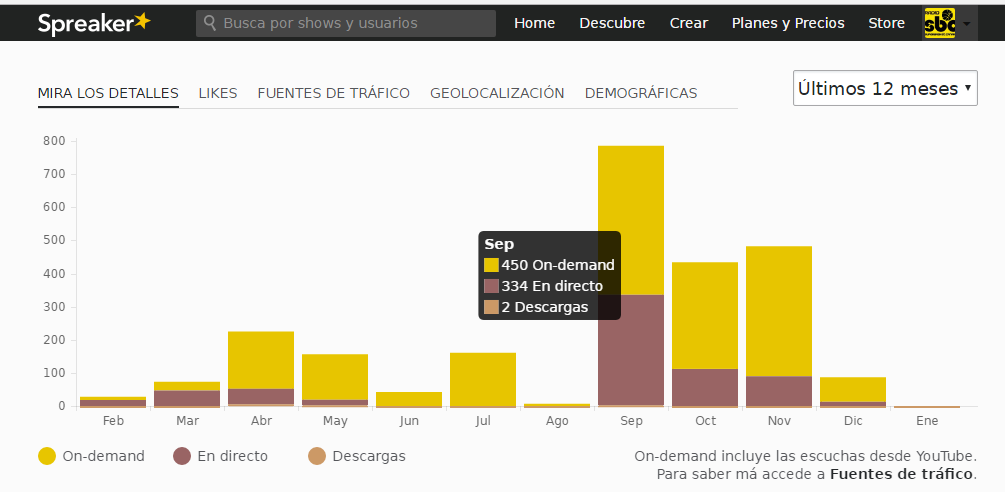Click the yellow November On-demand bar
Image resolution: width=1005 pixels, height=492 pixels.
tap(779, 310)
